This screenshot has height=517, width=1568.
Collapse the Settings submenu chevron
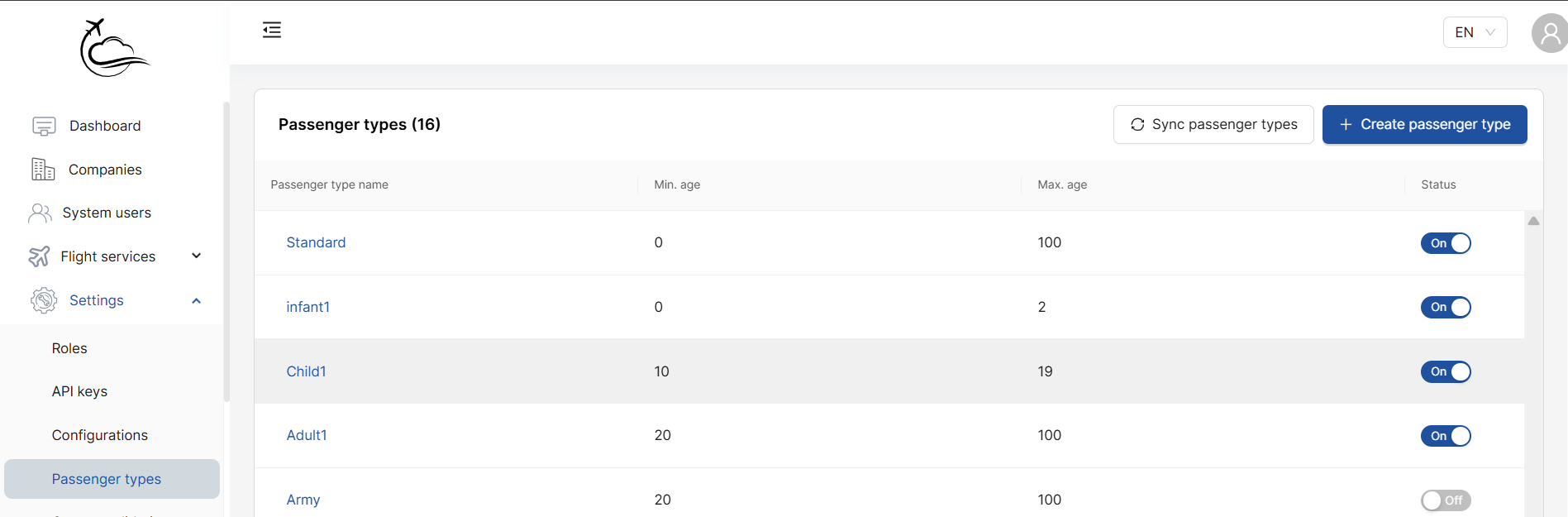pos(197,301)
